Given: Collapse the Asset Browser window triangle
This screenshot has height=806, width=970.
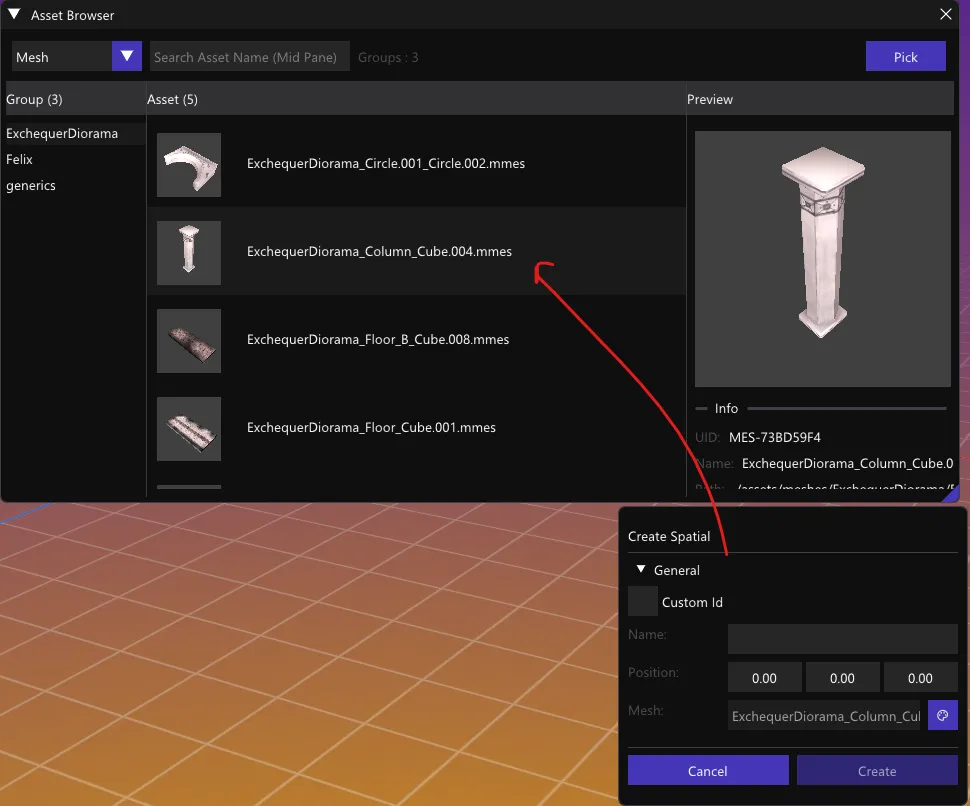Looking at the screenshot, I should click(x=14, y=14).
